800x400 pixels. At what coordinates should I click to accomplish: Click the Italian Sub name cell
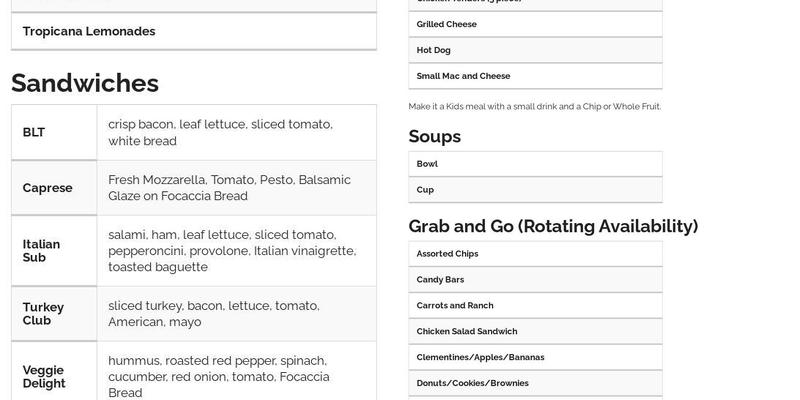pos(54,251)
